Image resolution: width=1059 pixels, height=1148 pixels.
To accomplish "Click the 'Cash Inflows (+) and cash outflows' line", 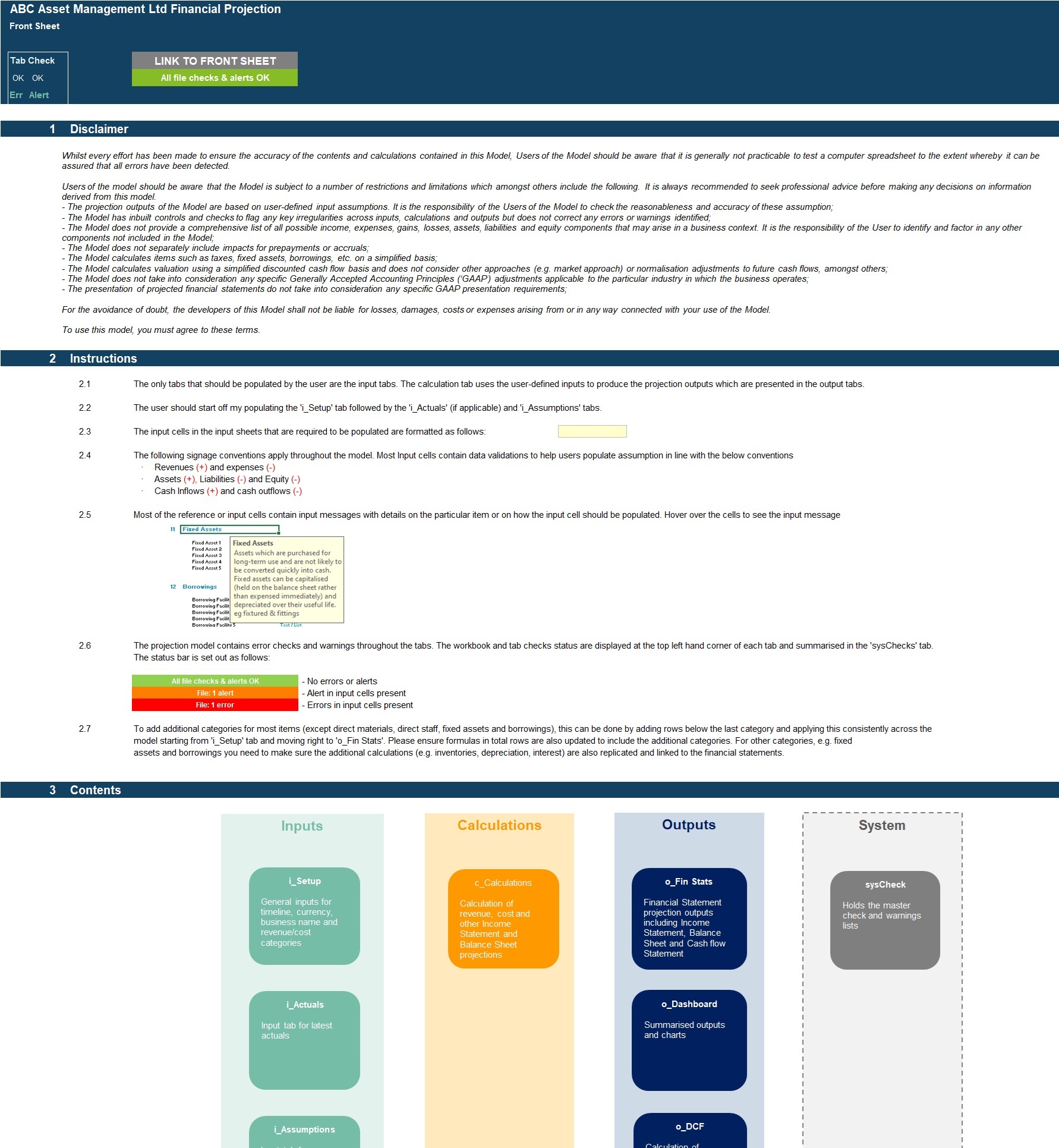I will pyautogui.click(x=228, y=491).
